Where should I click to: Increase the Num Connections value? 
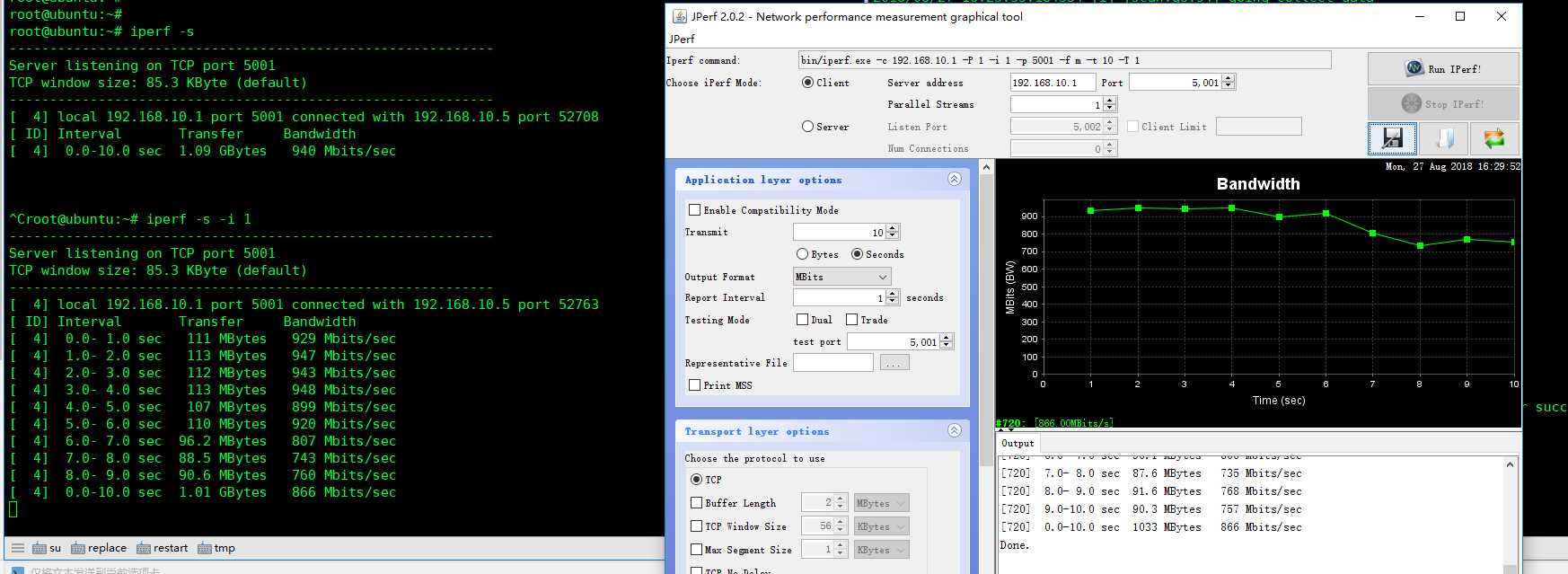click(1110, 145)
